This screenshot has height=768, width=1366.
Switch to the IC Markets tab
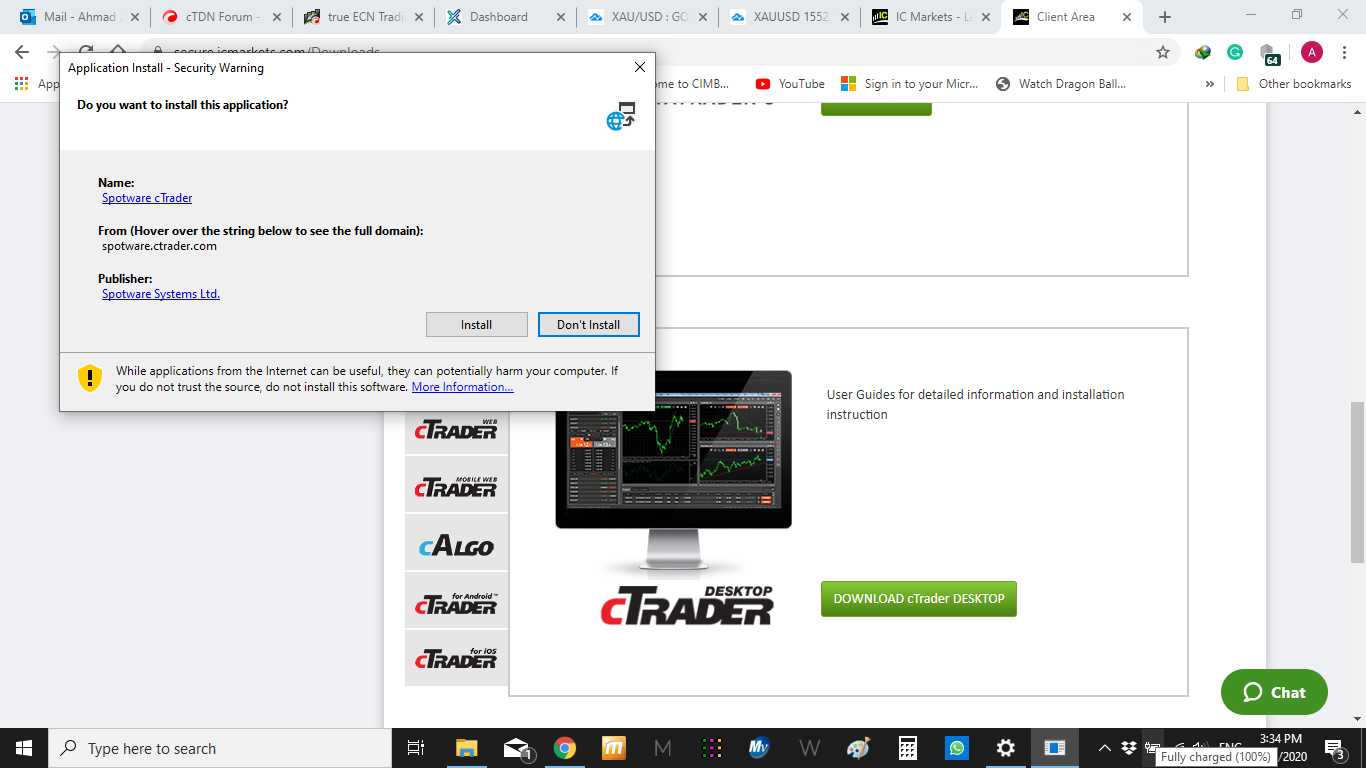[x=932, y=17]
